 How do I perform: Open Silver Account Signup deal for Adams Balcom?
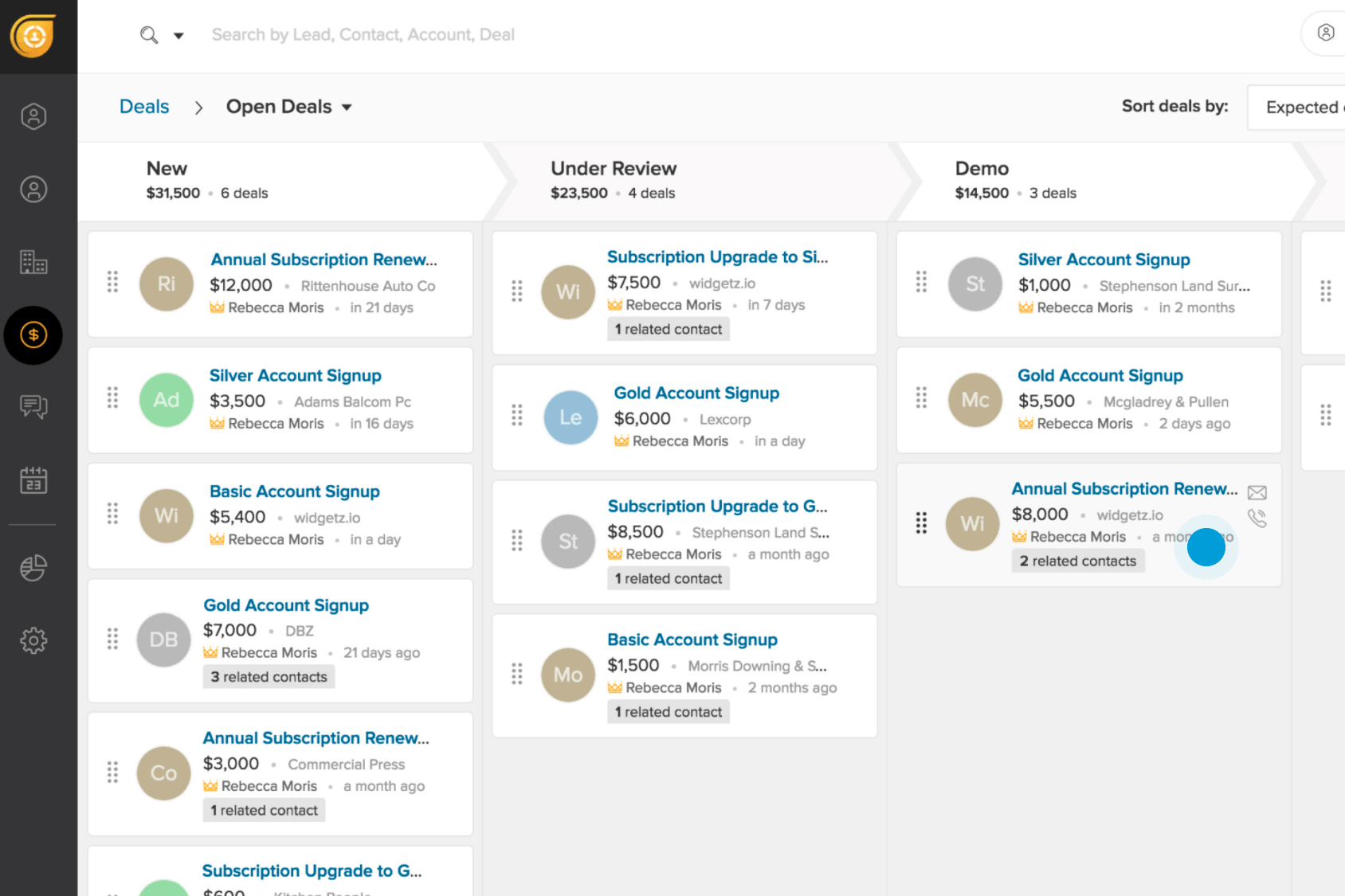[x=295, y=376]
